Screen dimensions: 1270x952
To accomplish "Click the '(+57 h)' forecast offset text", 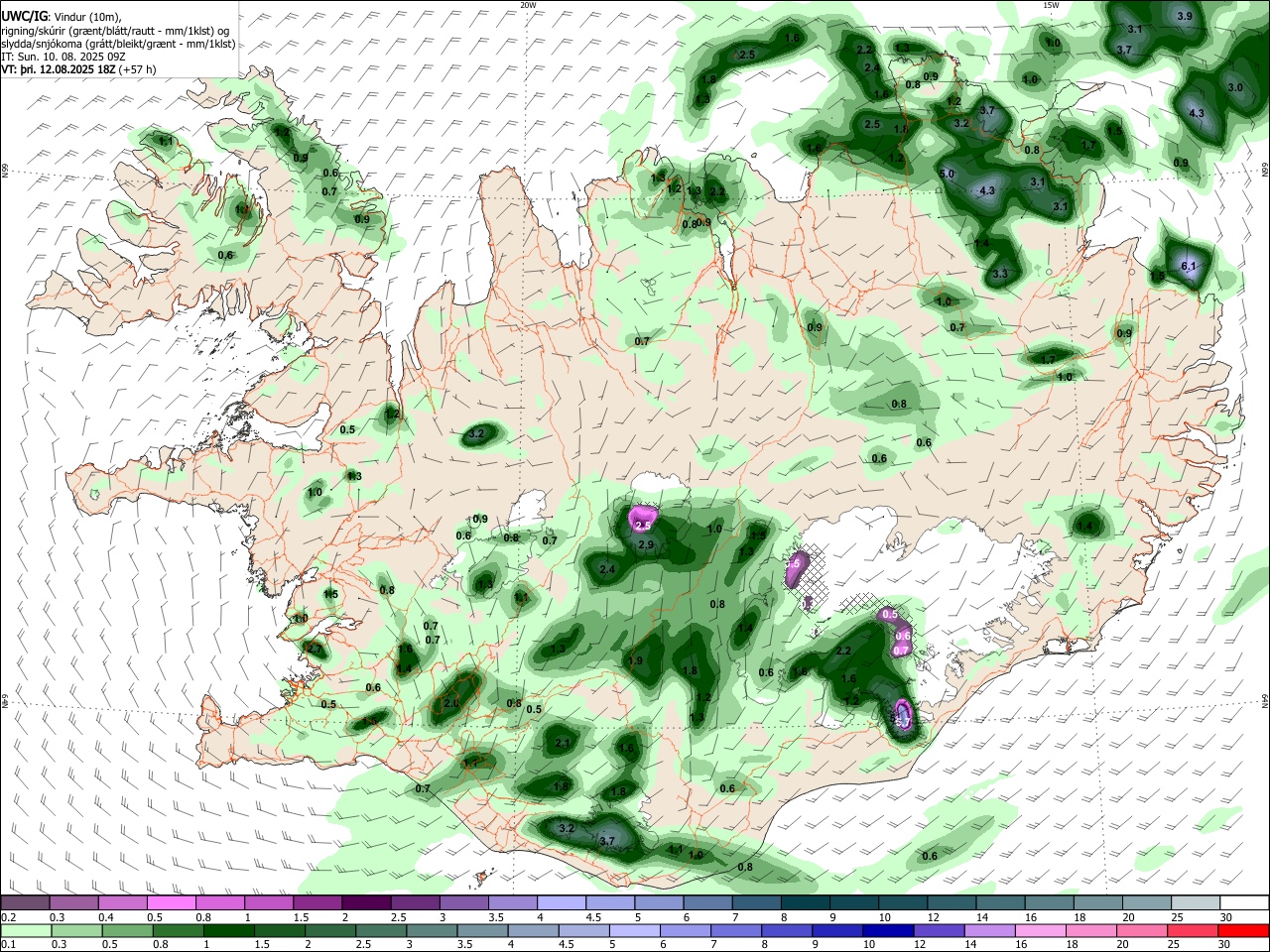I will pos(138,69).
